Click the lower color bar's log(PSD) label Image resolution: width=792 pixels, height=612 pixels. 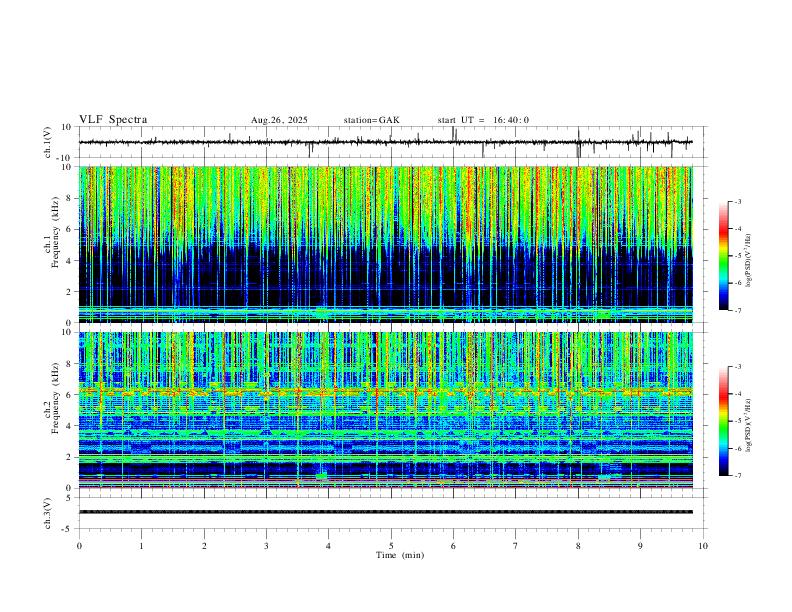(749, 425)
